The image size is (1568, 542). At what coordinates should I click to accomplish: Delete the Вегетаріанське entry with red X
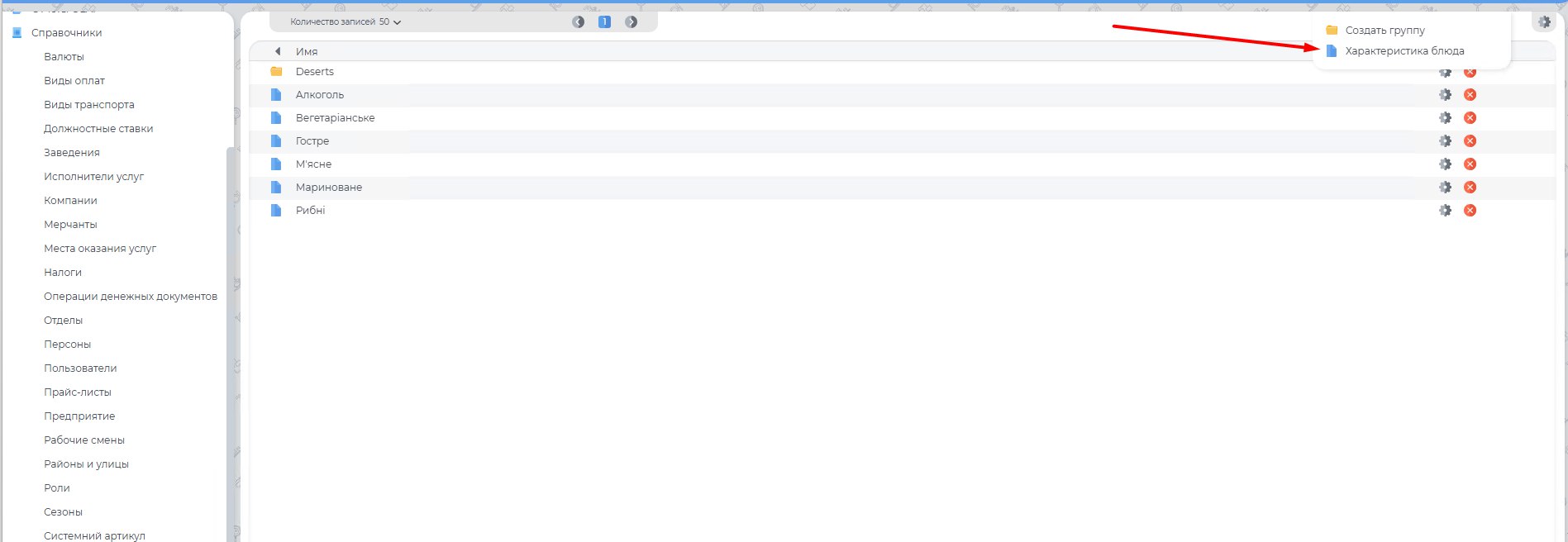pos(1470,118)
